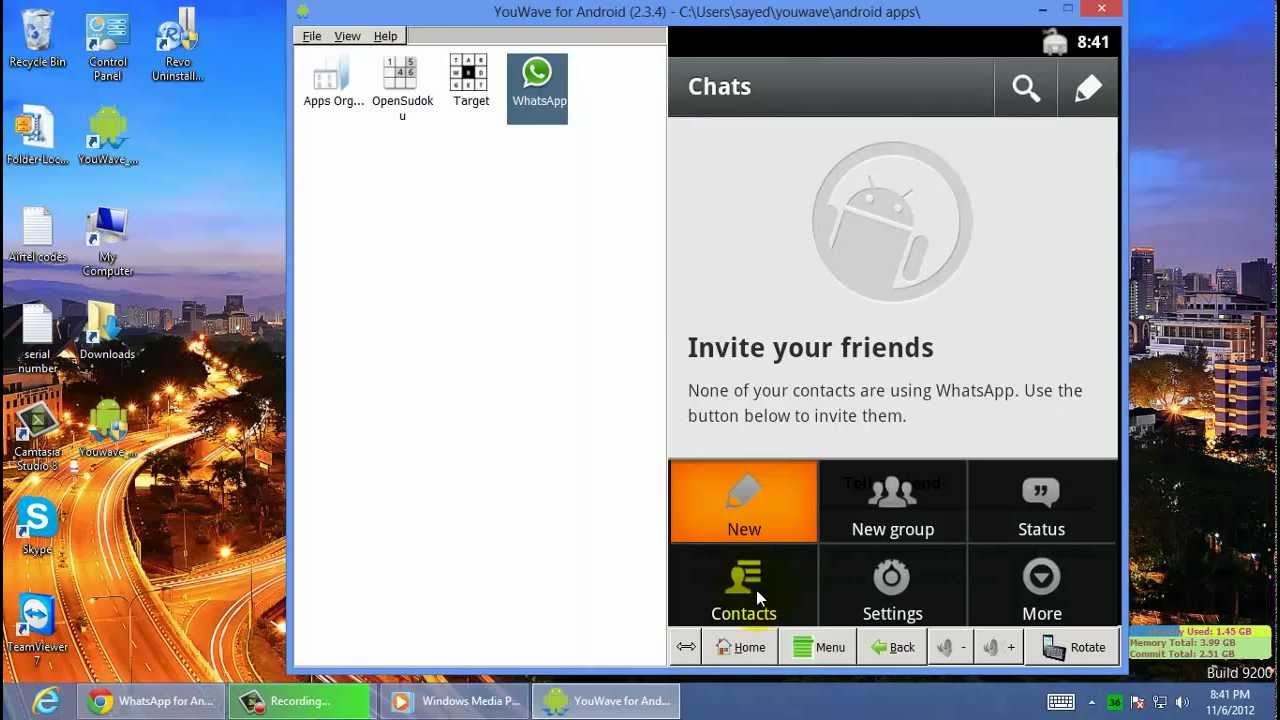This screenshot has height=720, width=1280.
Task: Choose New group in the options menu
Action: point(892,502)
